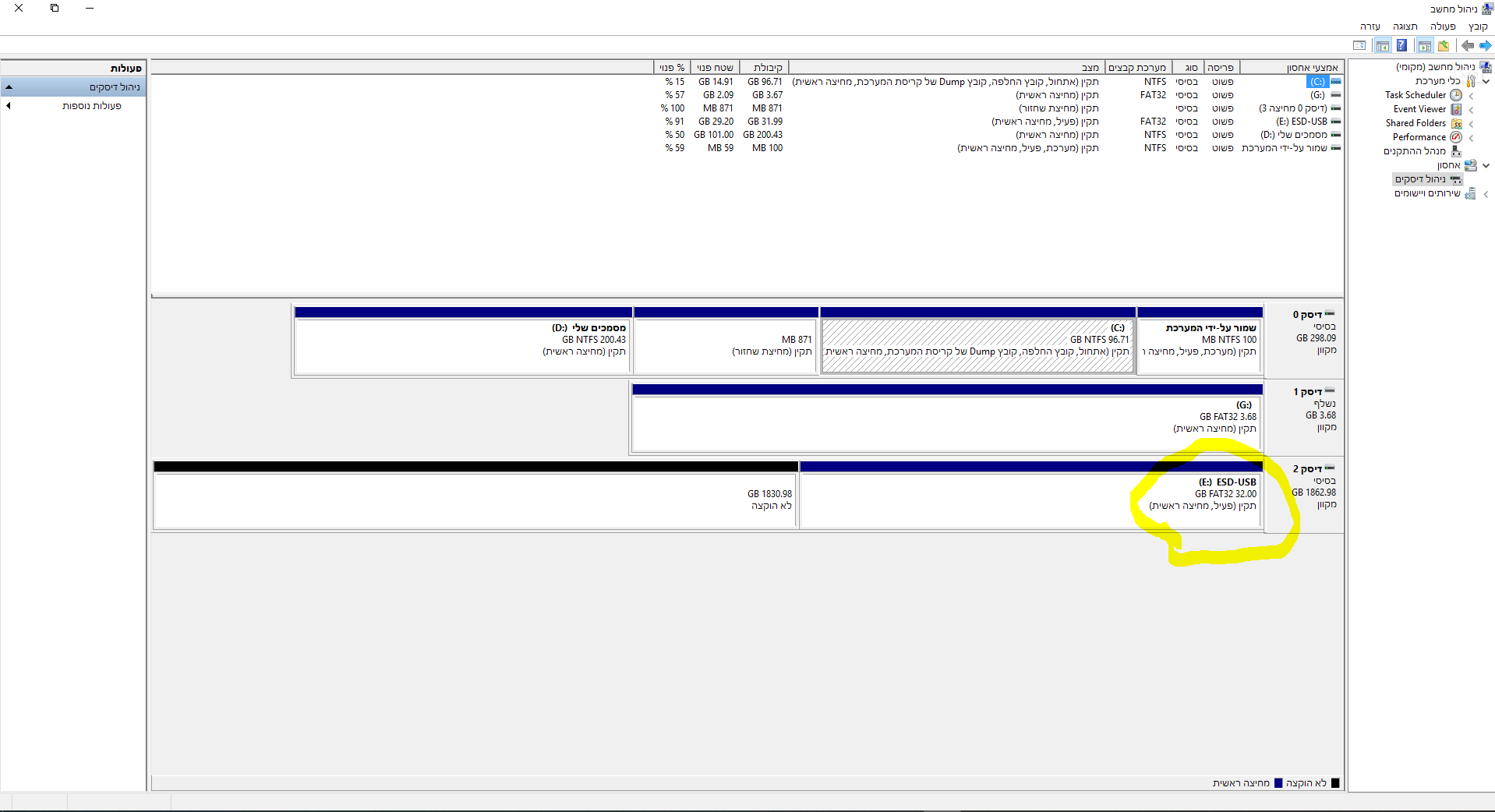1495x812 pixels.
Task: Click the 96.71 GB capacity cell
Action: point(765,82)
